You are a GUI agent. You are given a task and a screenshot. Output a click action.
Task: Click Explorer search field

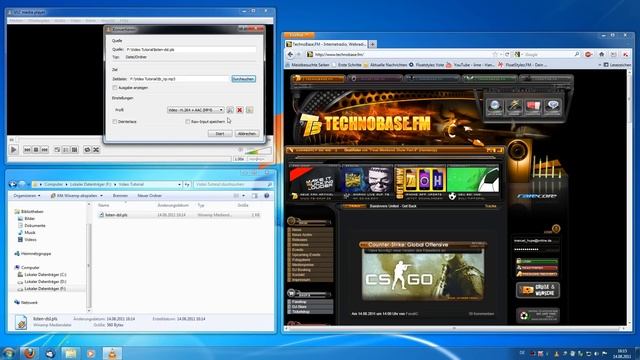coord(233,184)
